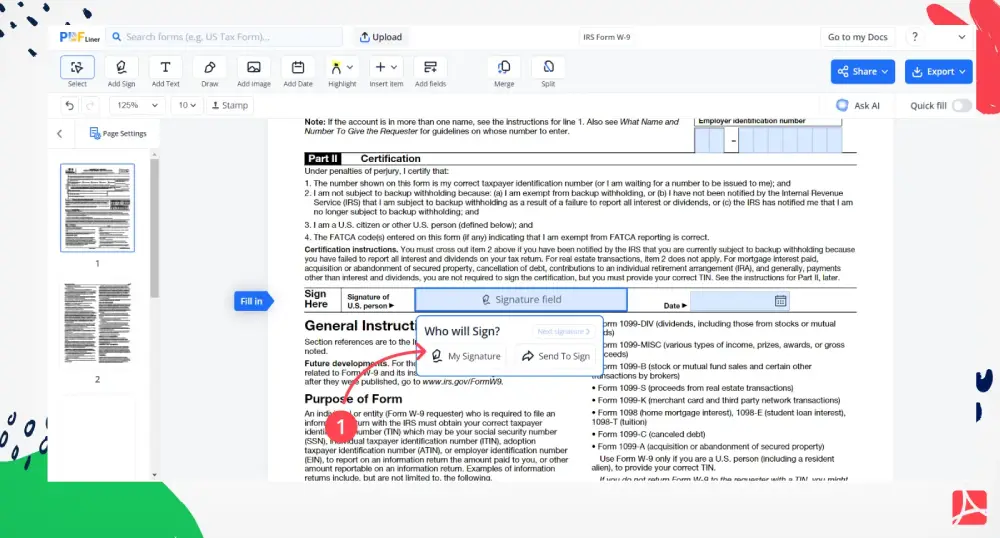Collapse the pages sidebar arrow
The height and width of the screenshot is (538, 1000).
click(60, 133)
